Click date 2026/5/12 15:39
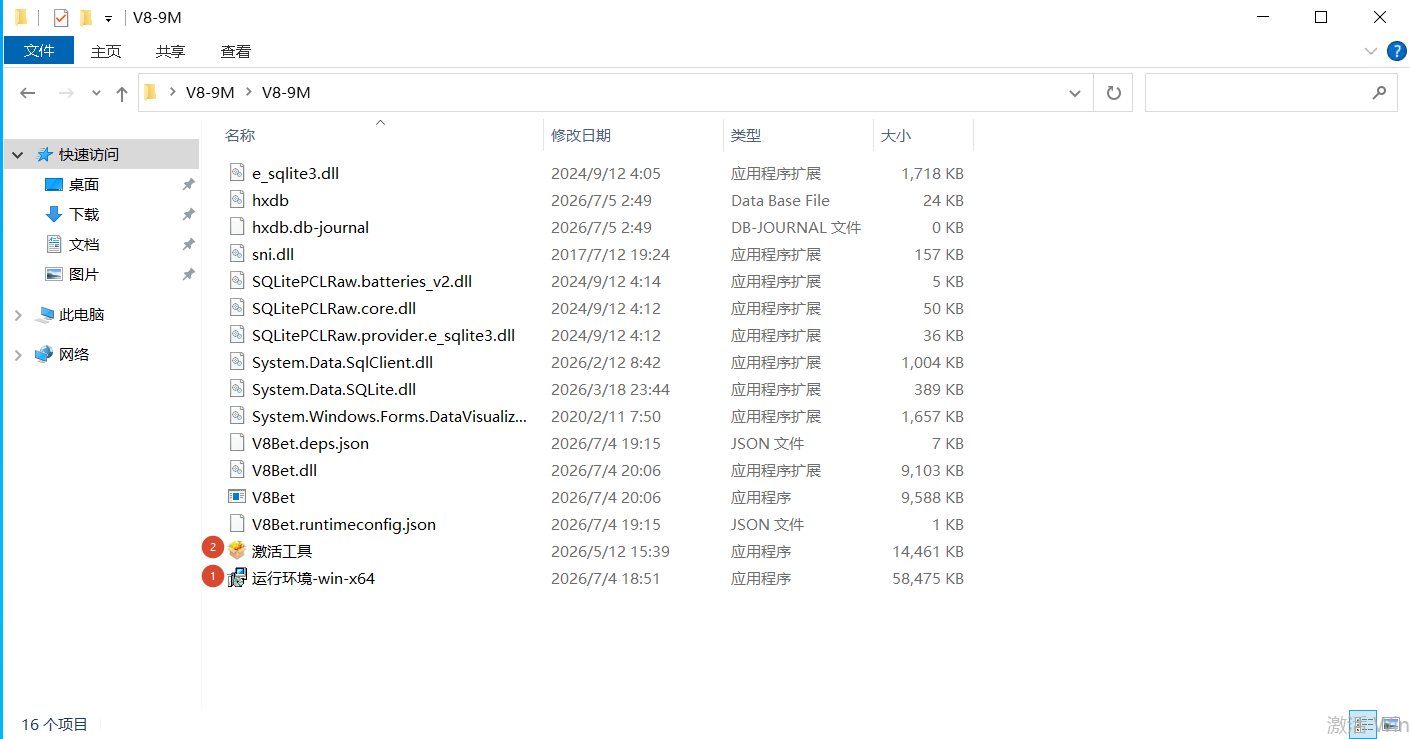 (x=610, y=551)
